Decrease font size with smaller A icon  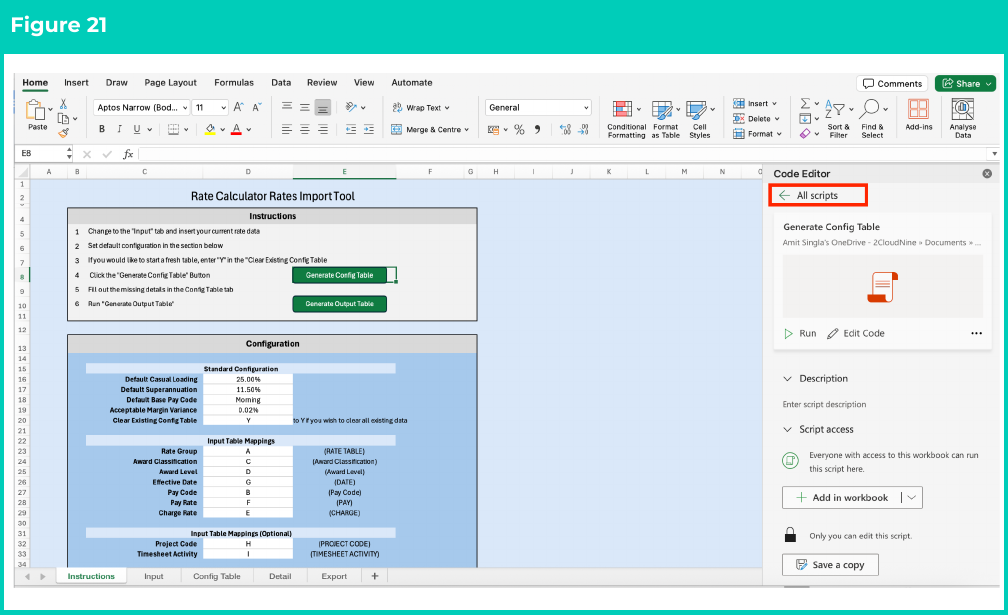(256, 107)
